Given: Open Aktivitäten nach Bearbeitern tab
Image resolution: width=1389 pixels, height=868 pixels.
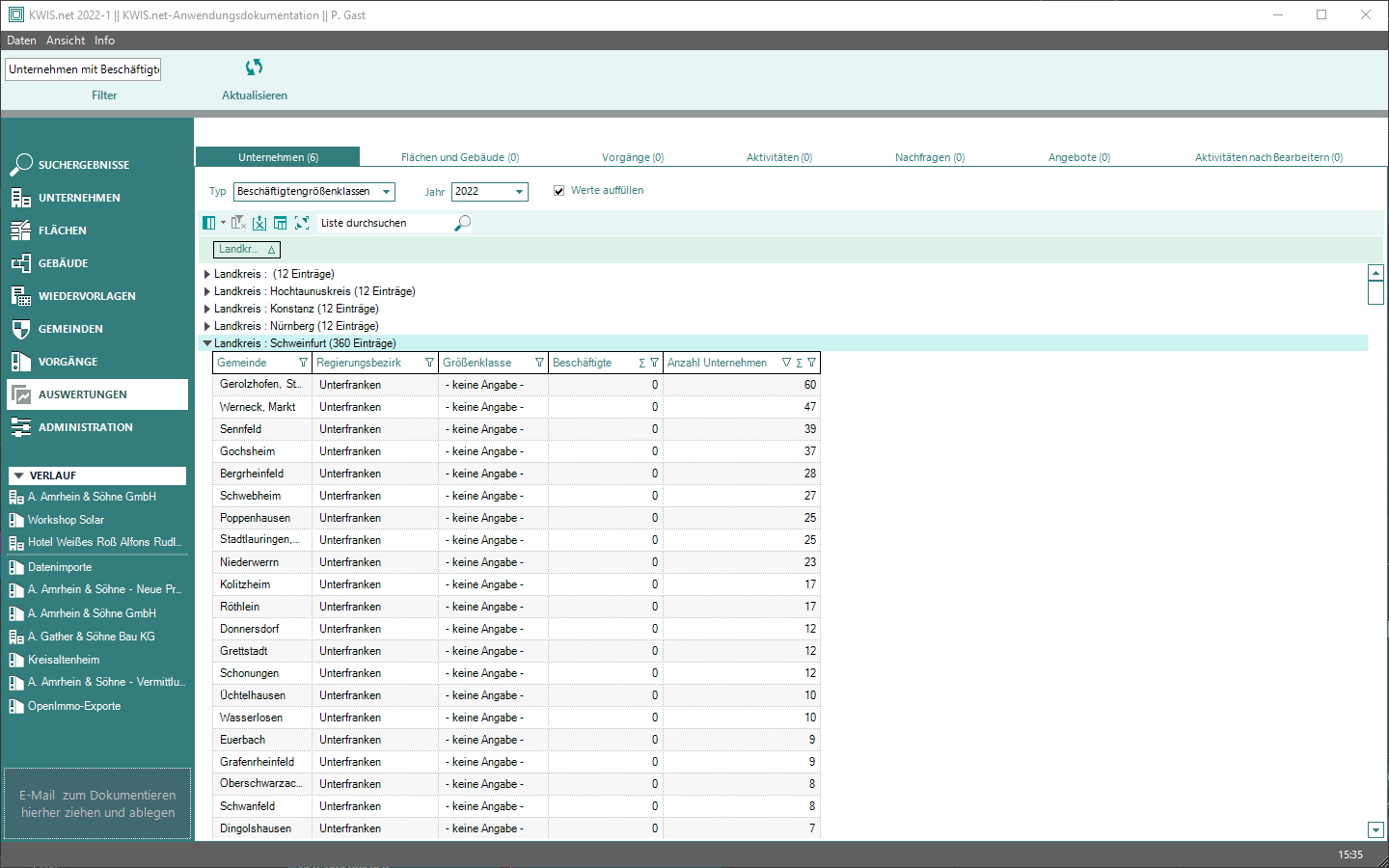Looking at the screenshot, I should [1268, 157].
